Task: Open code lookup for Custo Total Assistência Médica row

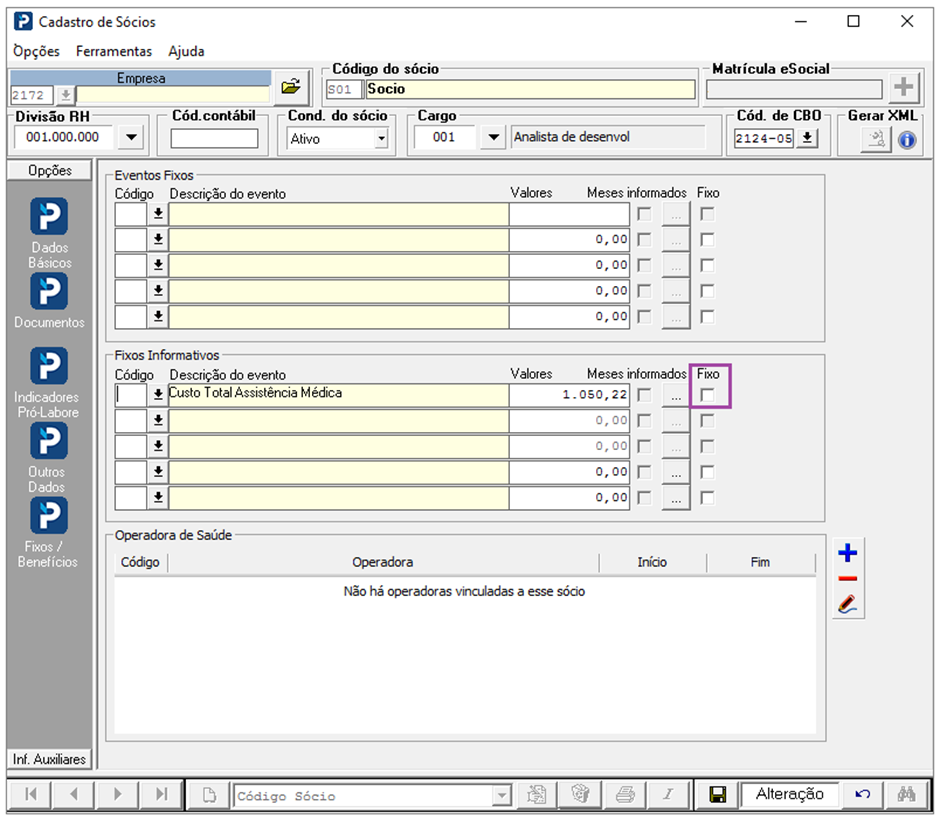Action: (158, 395)
